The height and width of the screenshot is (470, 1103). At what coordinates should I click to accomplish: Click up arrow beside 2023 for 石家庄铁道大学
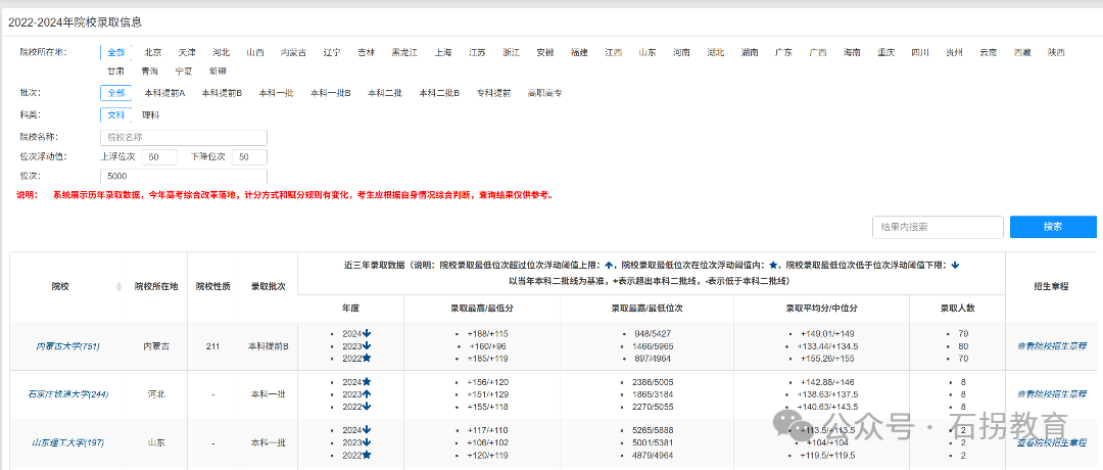click(367, 394)
